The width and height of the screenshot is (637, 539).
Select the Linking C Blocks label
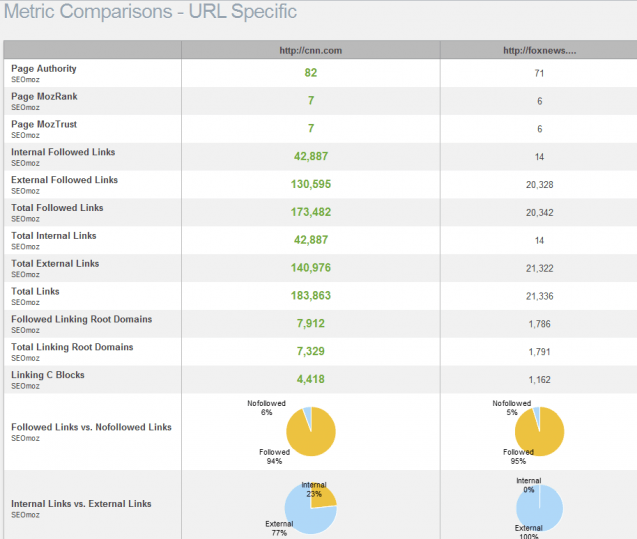click(x=48, y=375)
